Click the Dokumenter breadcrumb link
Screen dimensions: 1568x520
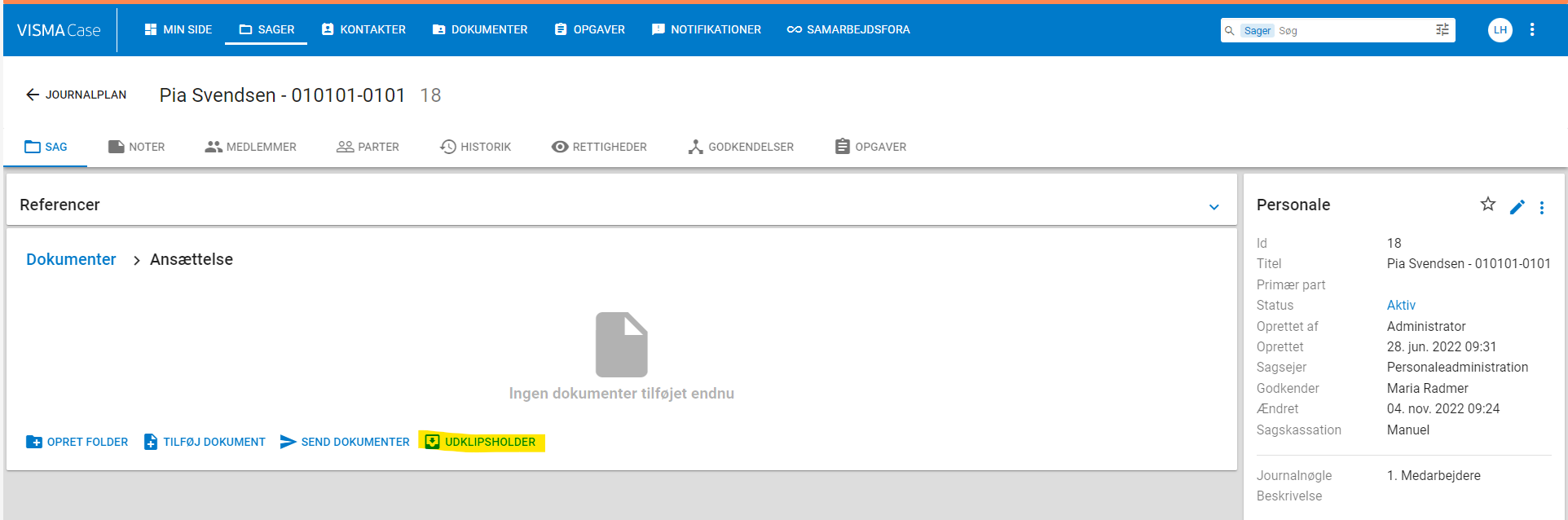71,259
